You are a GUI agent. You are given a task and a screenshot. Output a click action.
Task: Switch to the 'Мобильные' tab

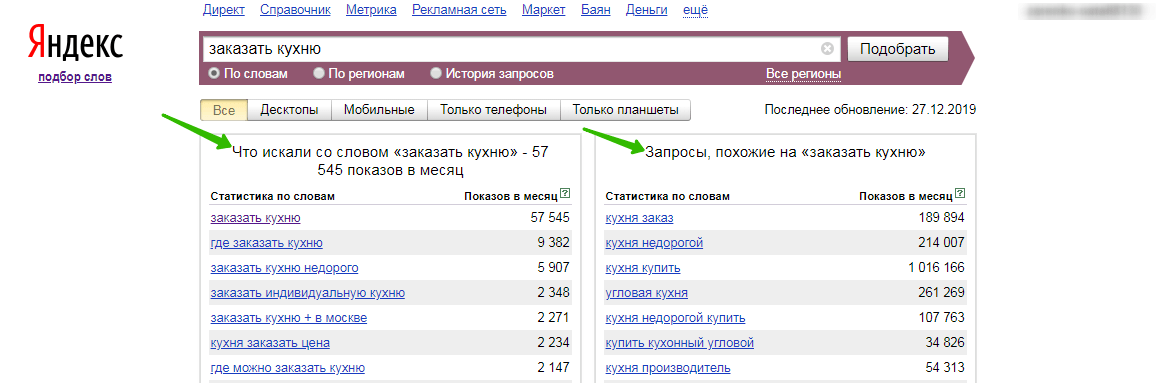coord(379,110)
